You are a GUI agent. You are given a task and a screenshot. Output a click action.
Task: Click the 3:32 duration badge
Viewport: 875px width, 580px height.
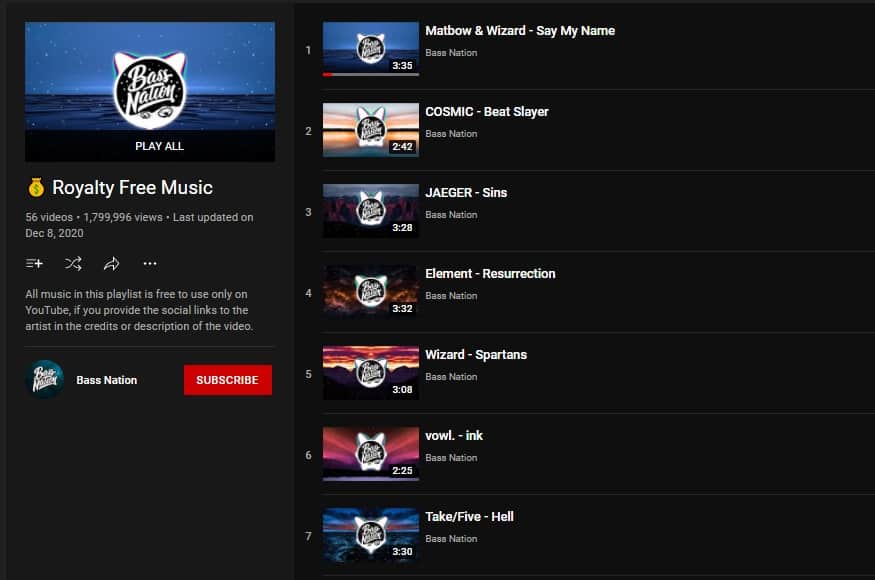(x=402, y=308)
